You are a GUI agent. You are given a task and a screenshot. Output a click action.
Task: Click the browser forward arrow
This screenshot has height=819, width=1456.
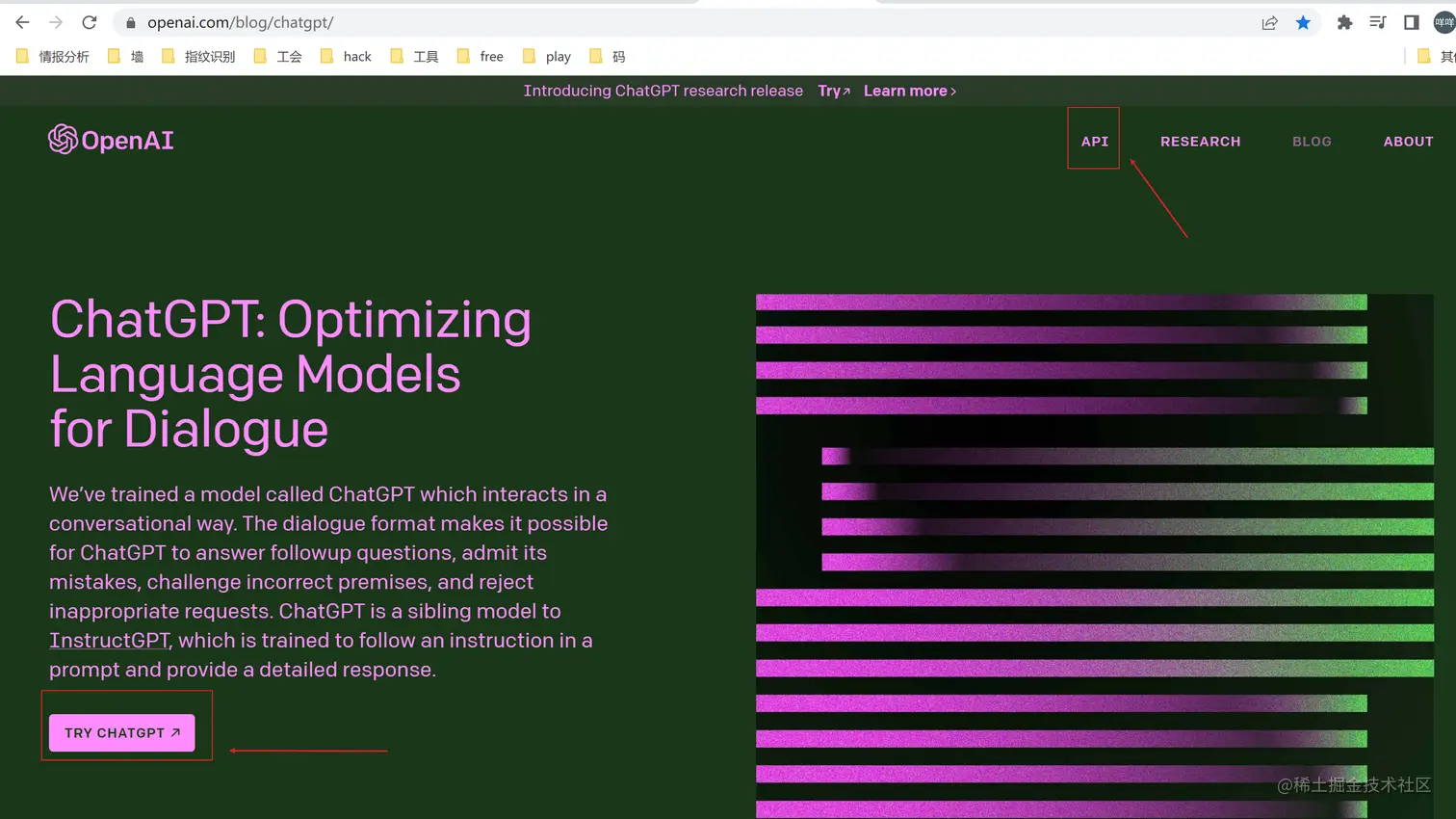point(56,22)
